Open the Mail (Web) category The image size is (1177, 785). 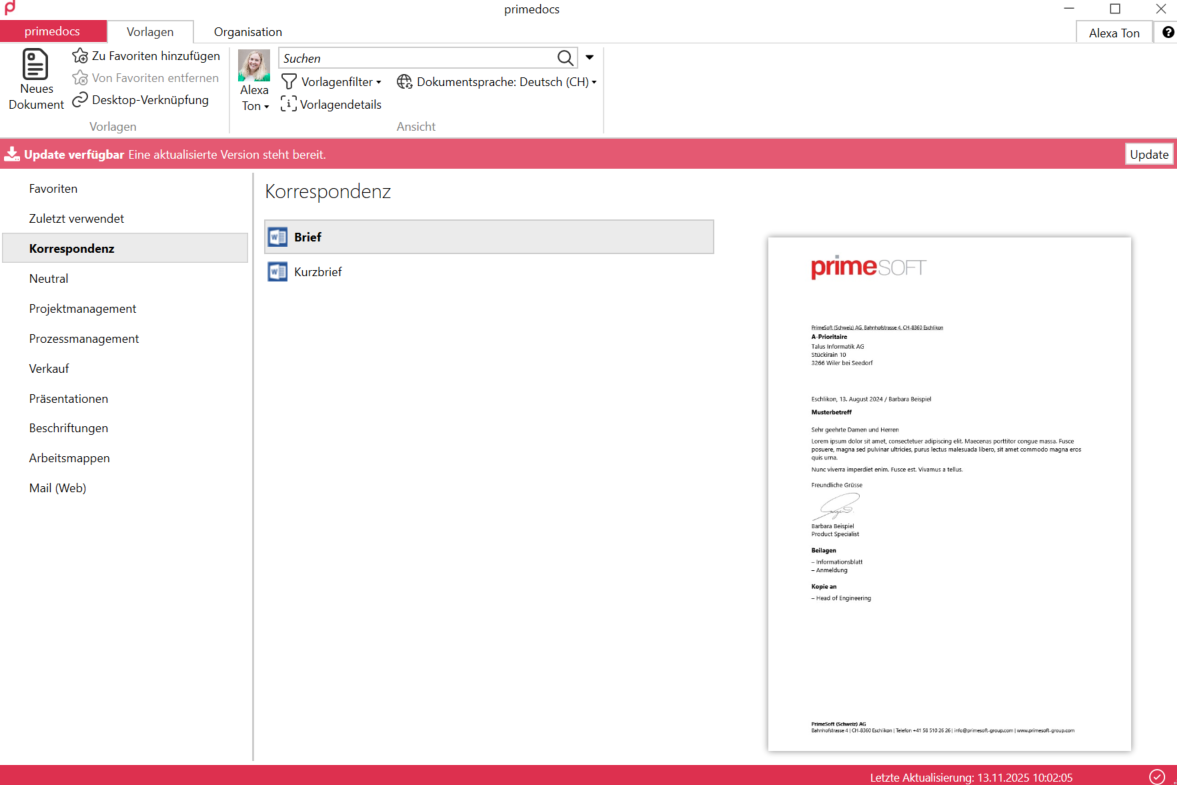pos(125,488)
